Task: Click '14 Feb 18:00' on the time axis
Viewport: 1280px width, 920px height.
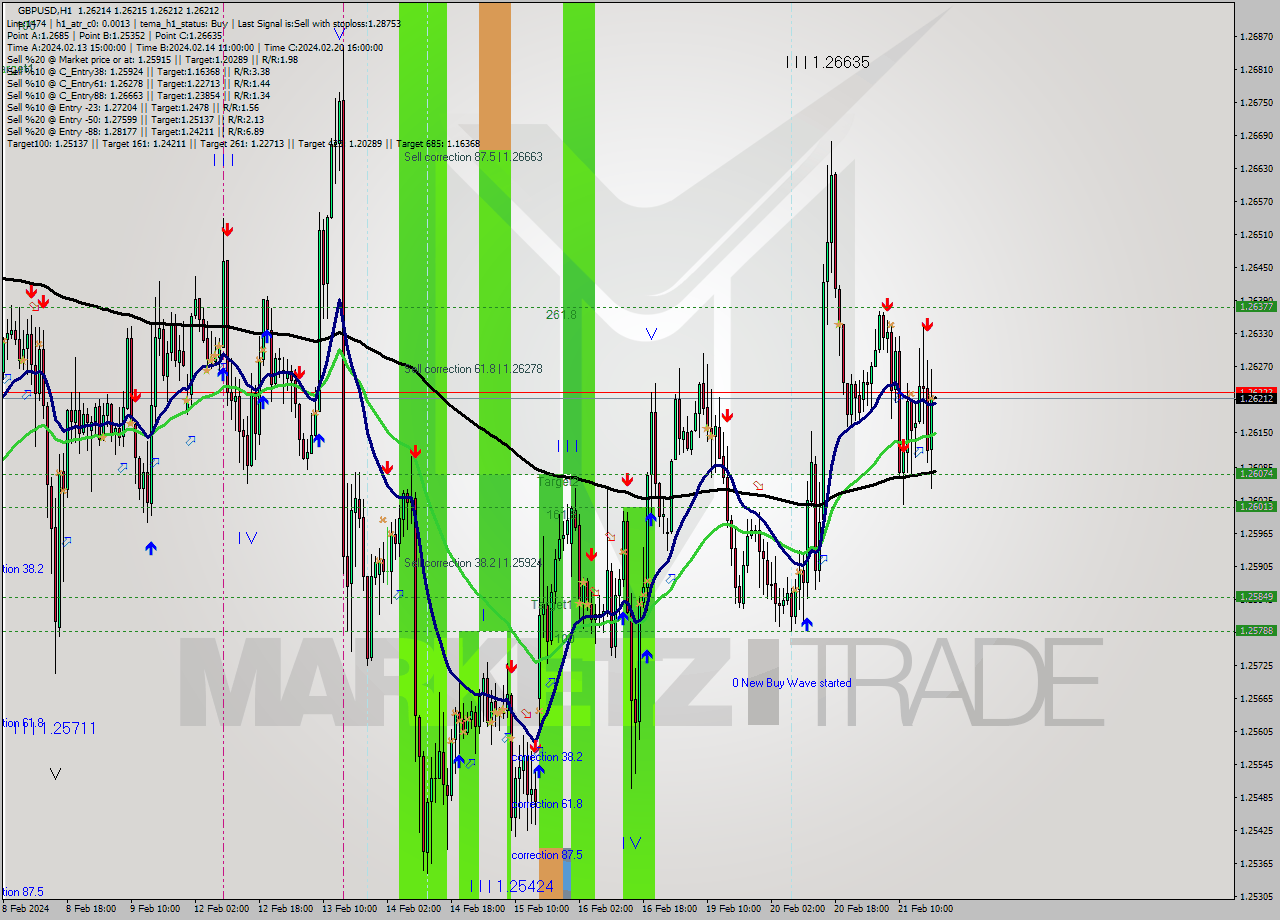Action: pos(477,909)
